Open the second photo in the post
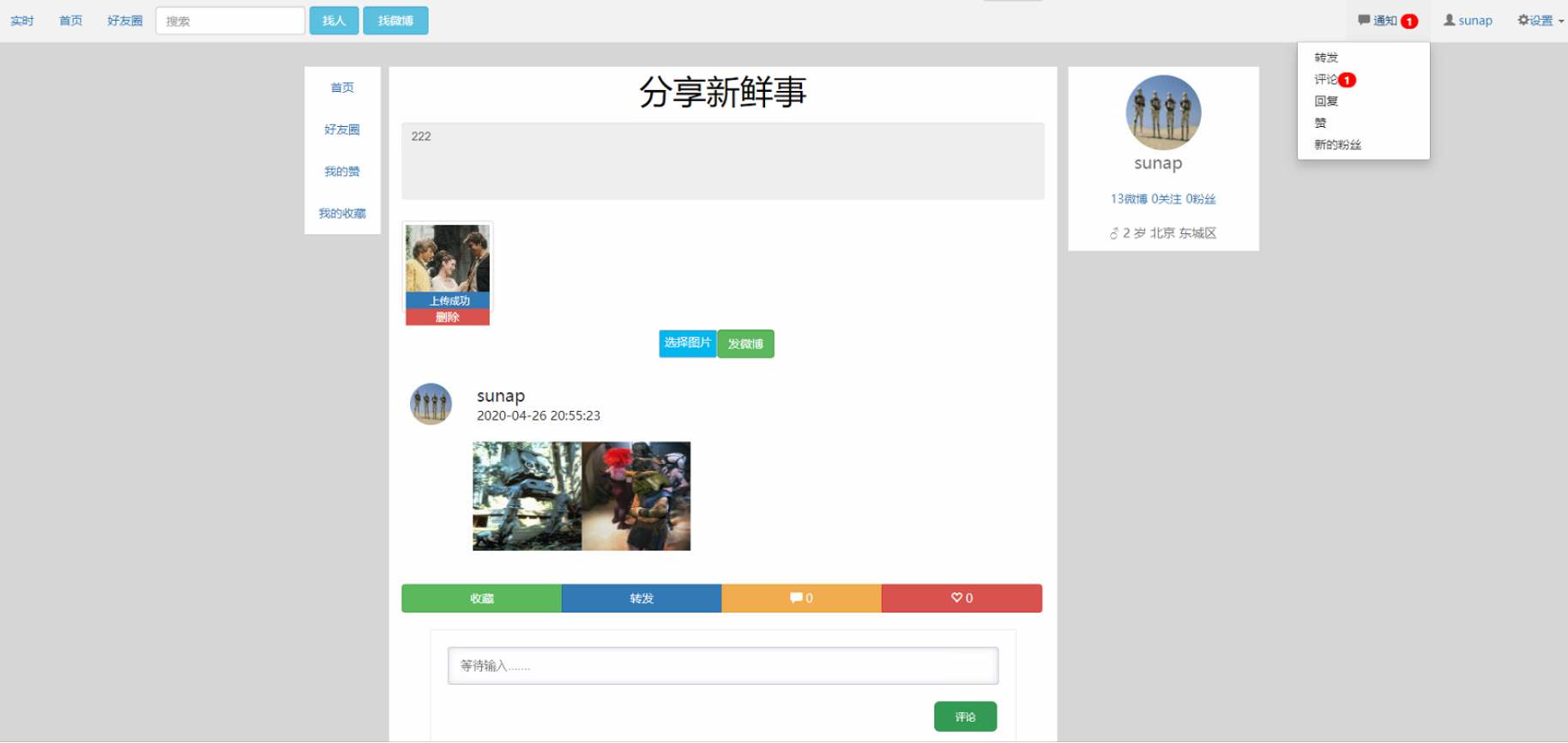Viewport: 1568px width, 743px height. point(636,496)
